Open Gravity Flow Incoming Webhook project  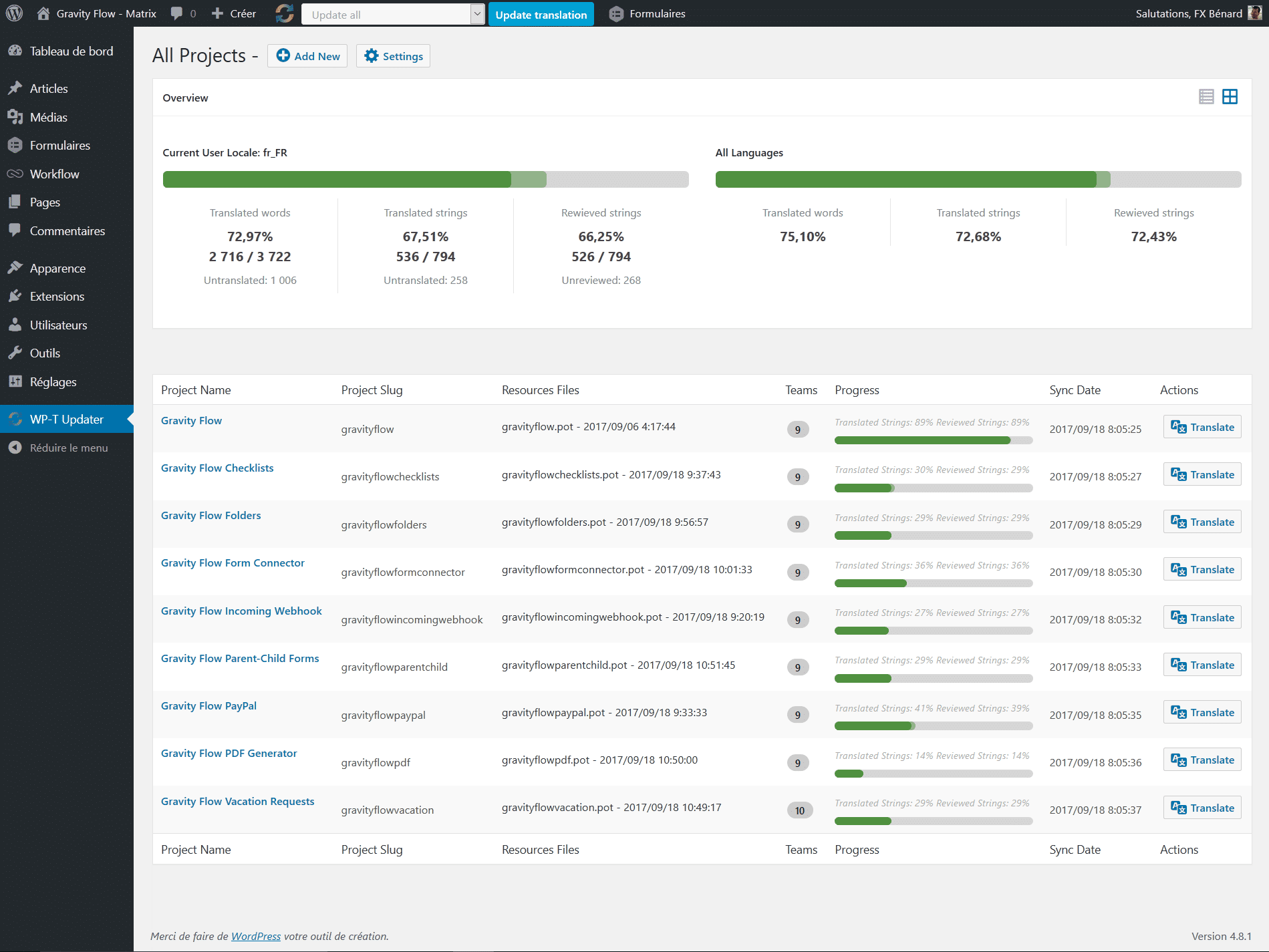coord(241,611)
